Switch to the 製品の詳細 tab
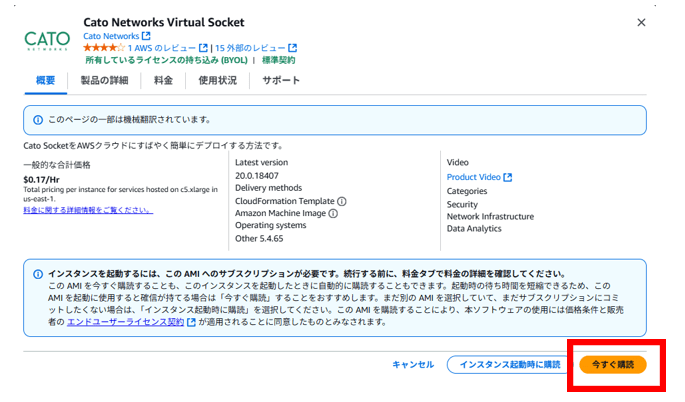The image size is (685, 402). point(104,80)
